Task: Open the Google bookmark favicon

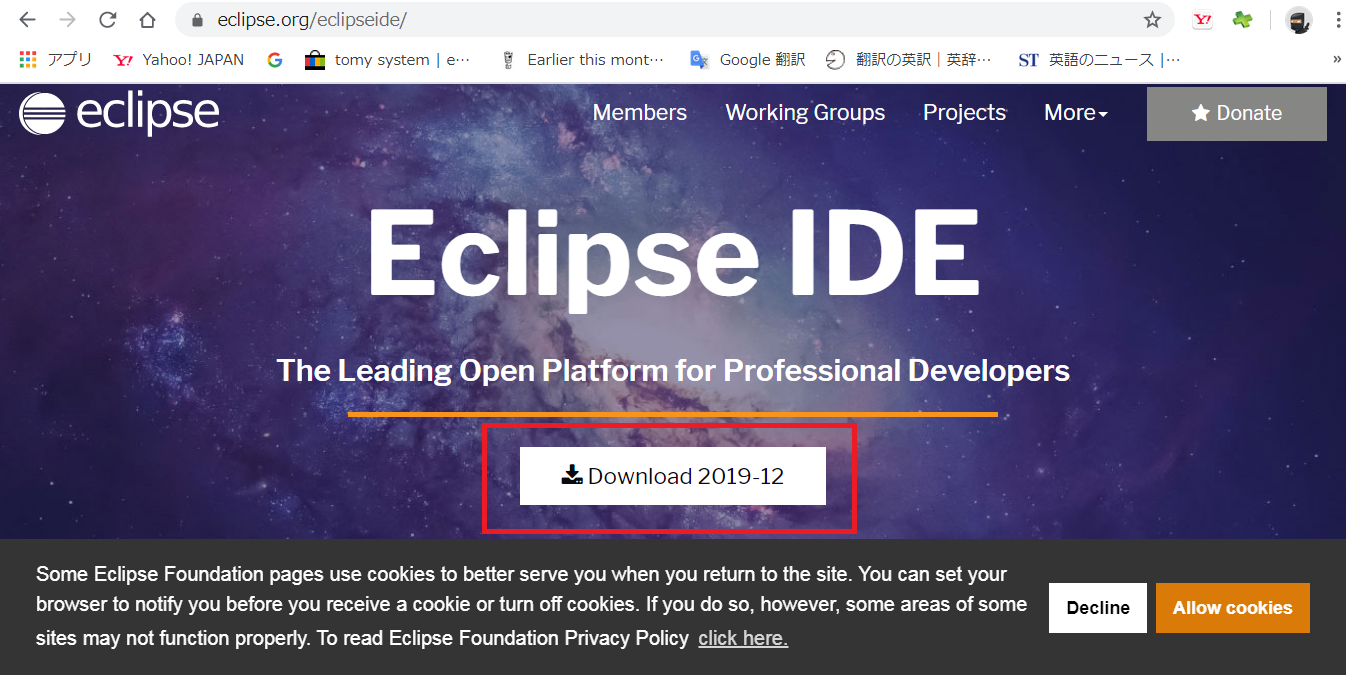Action: (275, 59)
